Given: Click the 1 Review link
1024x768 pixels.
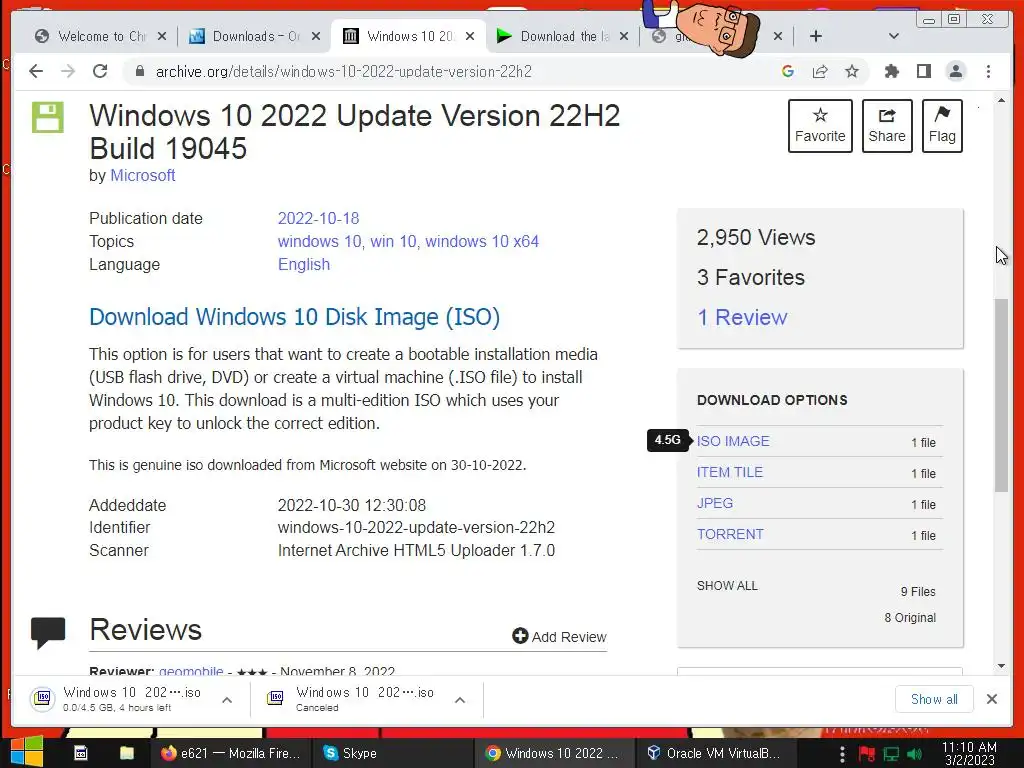Looking at the screenshot, I should pyautogui.click(x=742, y=317).
